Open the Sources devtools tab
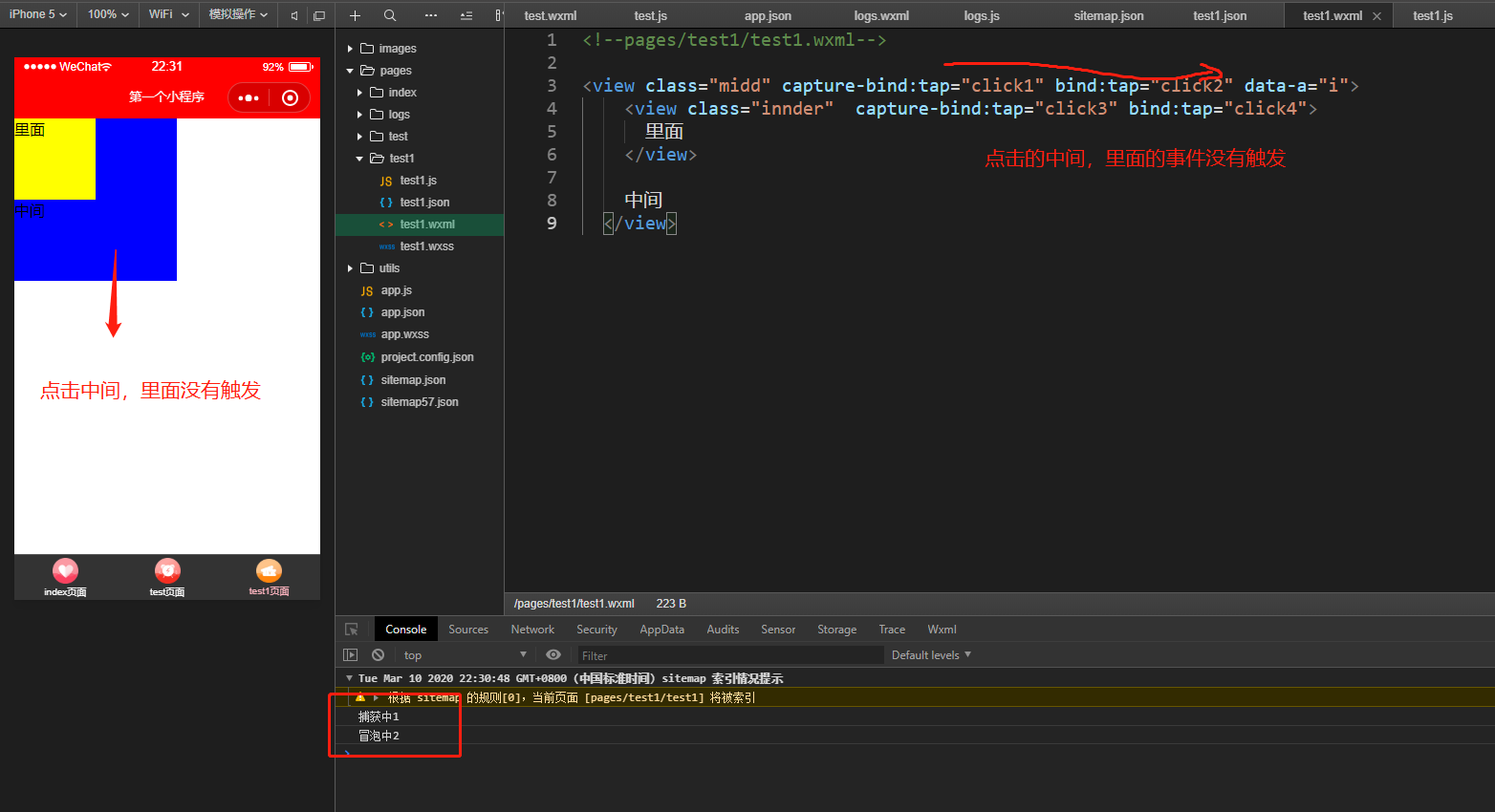1495x812 pixels. (468, 630)
